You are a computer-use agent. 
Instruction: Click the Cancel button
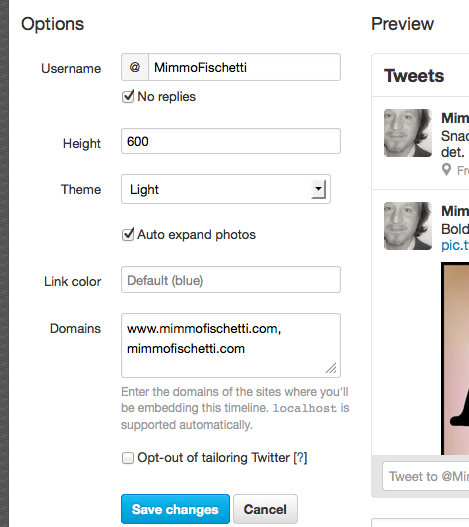click(265, 509)
